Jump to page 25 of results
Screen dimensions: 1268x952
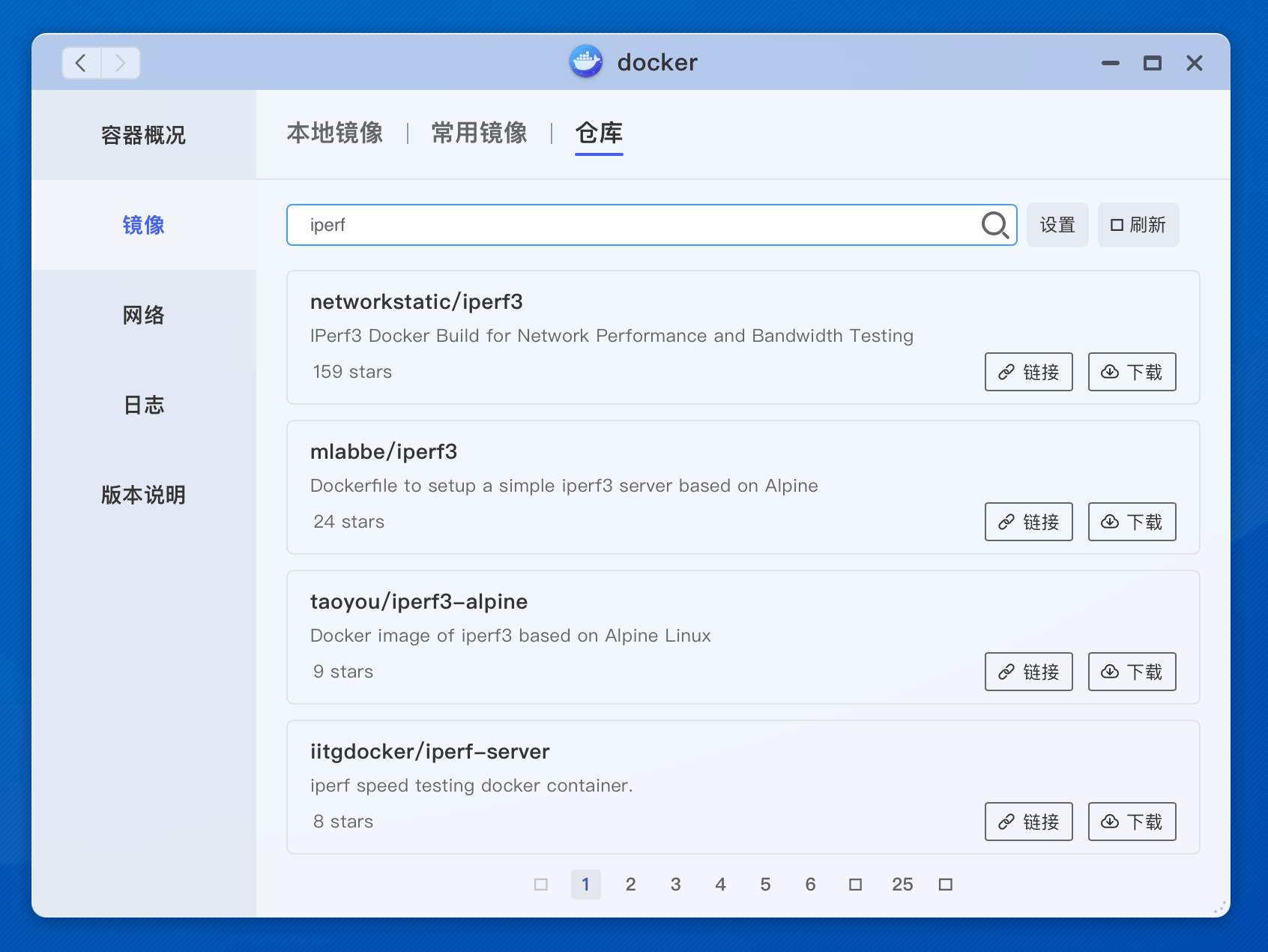(x=902, y=885)
